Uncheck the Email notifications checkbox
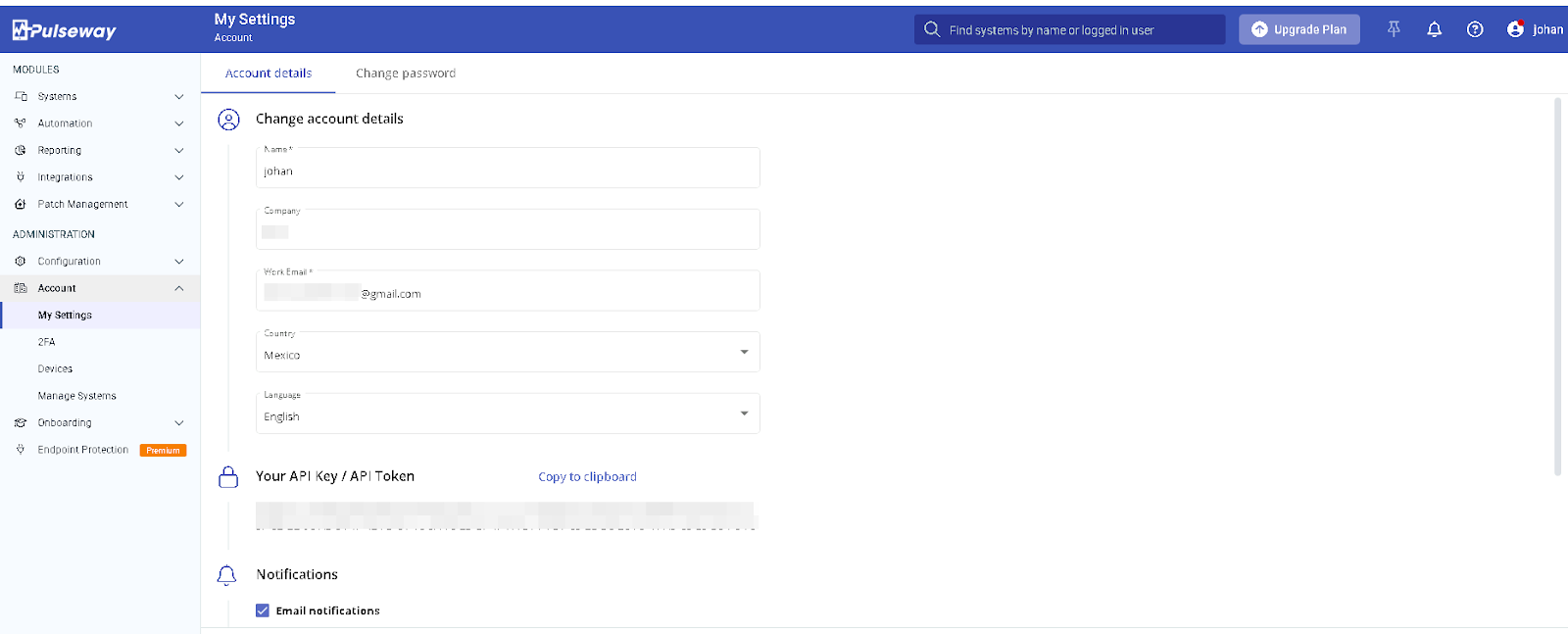 coord(263,610)
